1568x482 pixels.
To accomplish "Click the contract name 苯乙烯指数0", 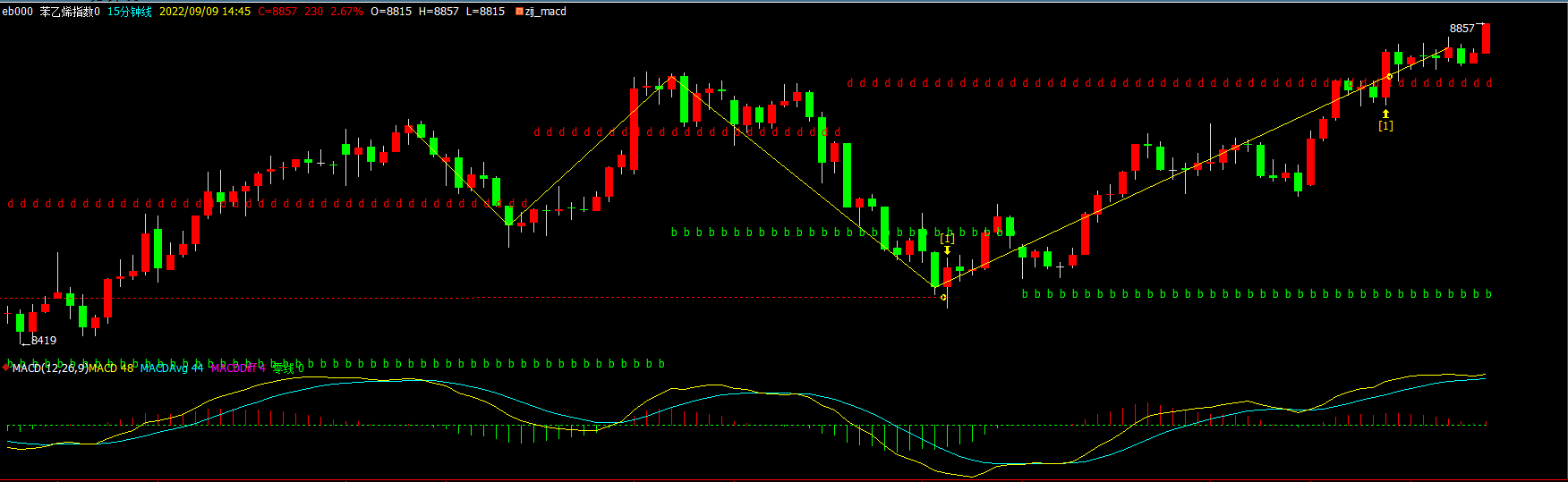I will (x=70, y=12).
